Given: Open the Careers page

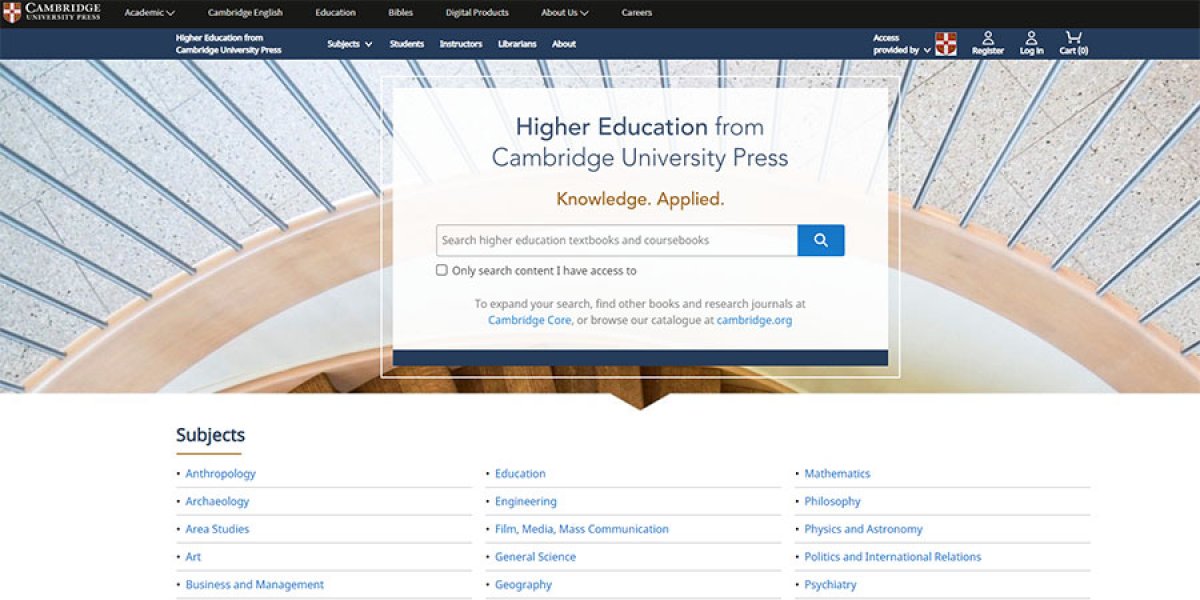Looking at the screenshot, I should coord(637,13).
